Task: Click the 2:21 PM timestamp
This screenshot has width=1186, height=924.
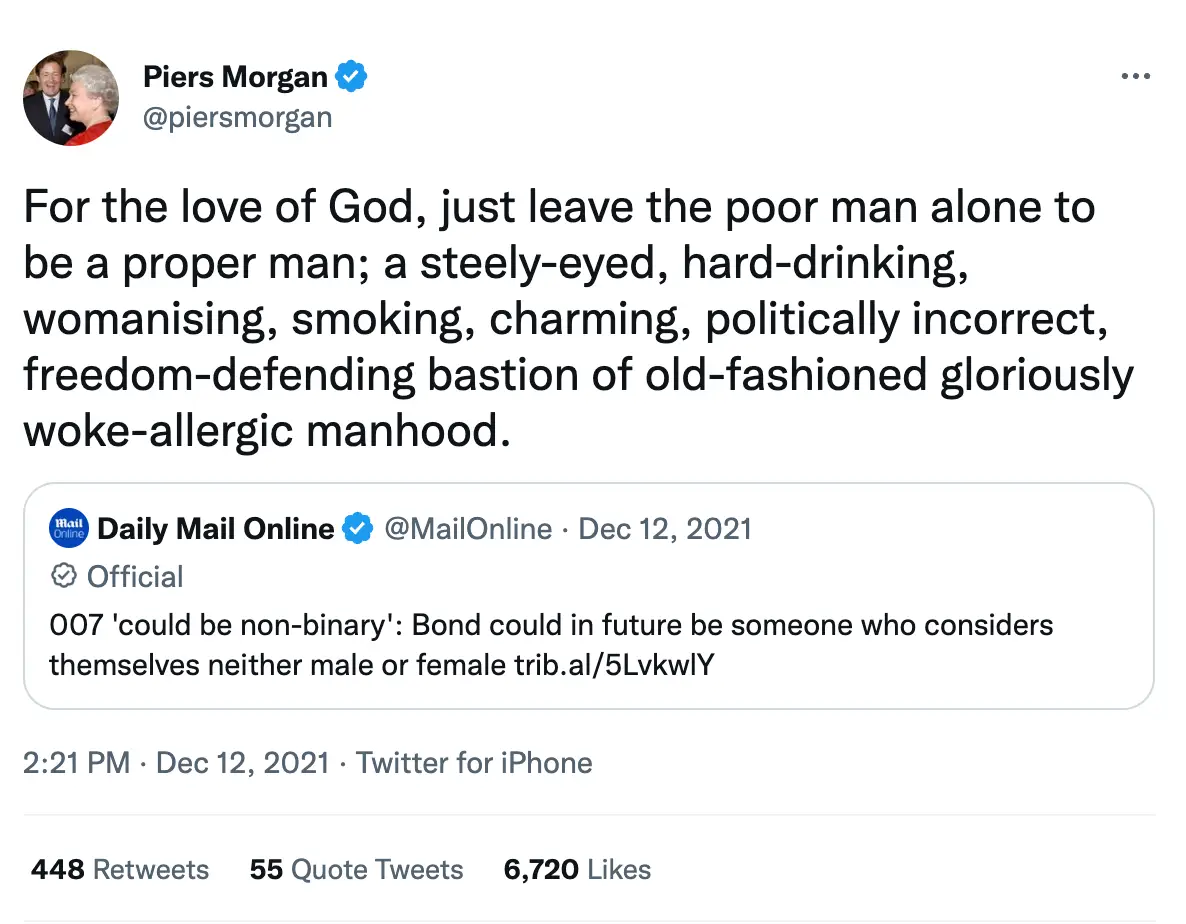Action: coord(75,762)
